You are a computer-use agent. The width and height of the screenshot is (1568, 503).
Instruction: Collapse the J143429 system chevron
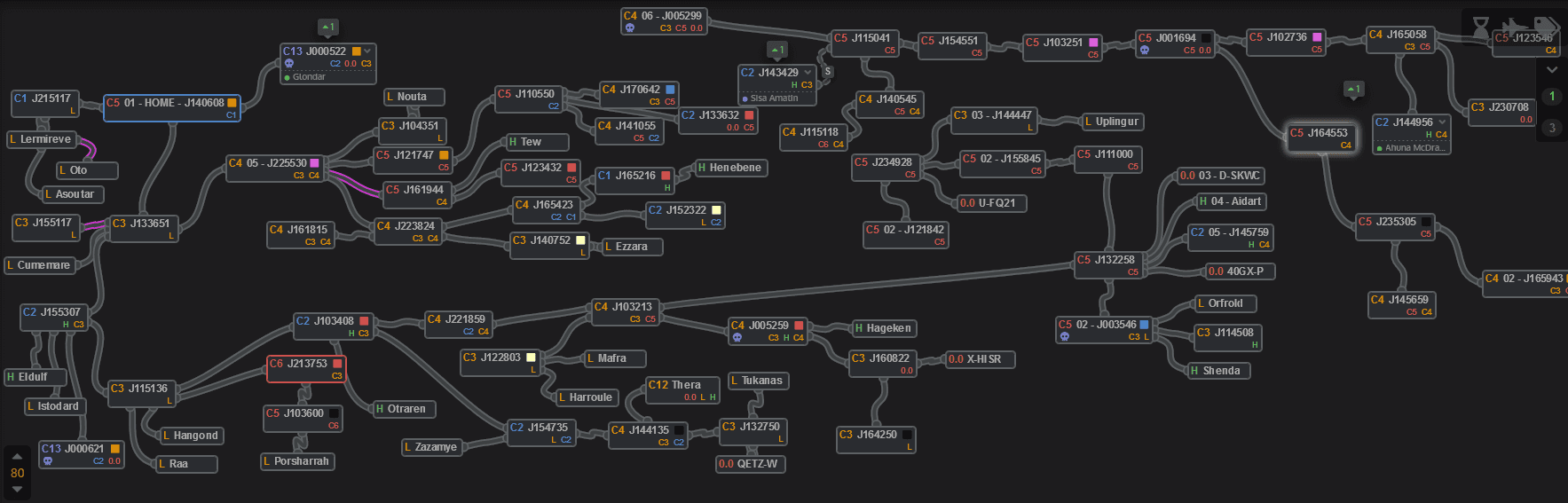click(808, 73)
